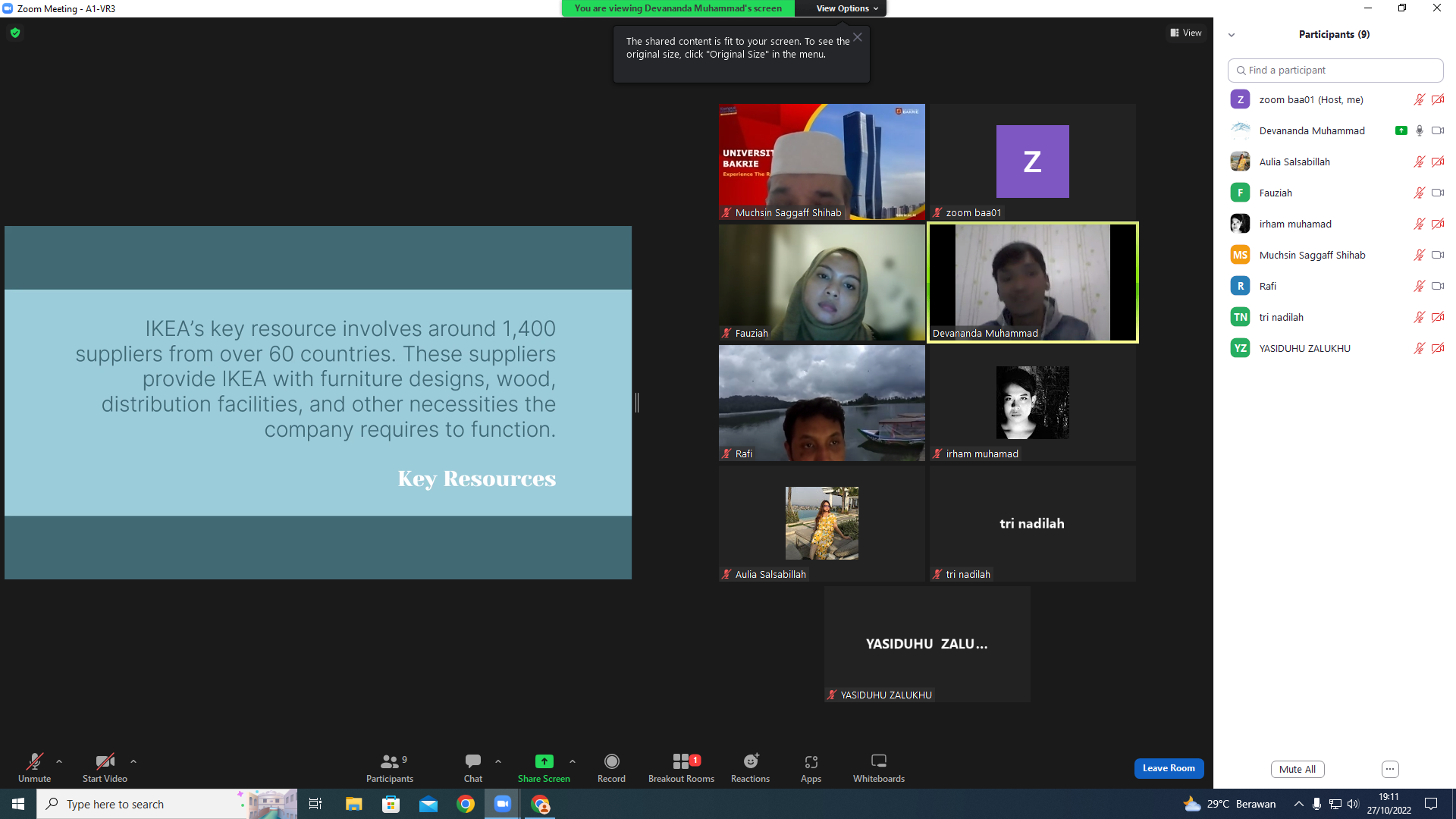The width and height of the screenshot is (1456, 819).
Task: Click the camera-off icon for tri nadilah
Action: click(1438, 317)
